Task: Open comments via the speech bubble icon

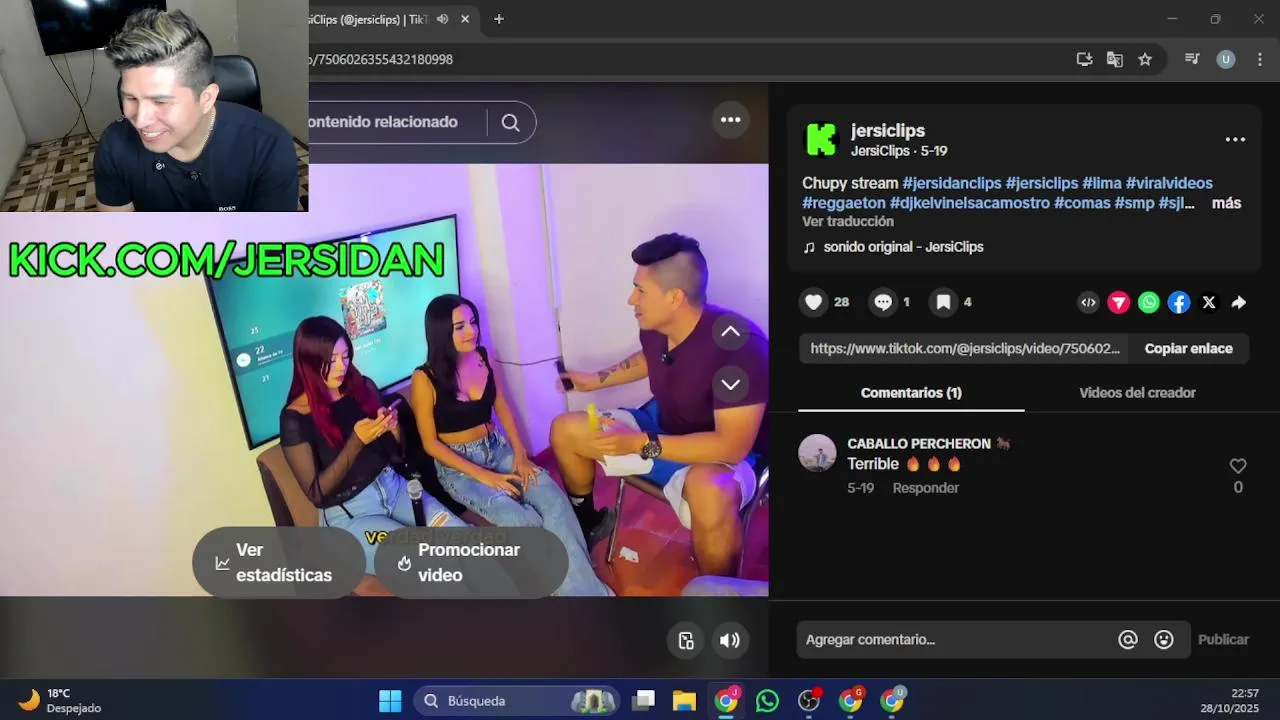Action: coord(883,302)
